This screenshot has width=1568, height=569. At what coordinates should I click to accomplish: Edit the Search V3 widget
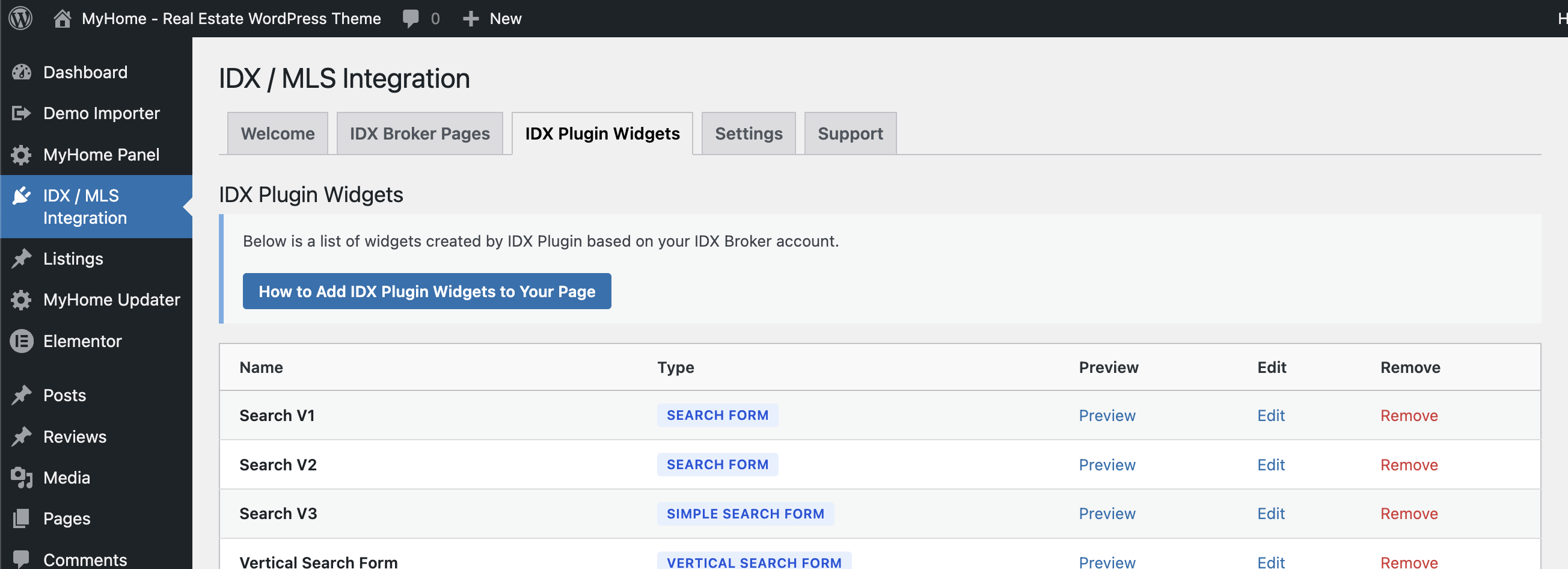point(1271,514)
